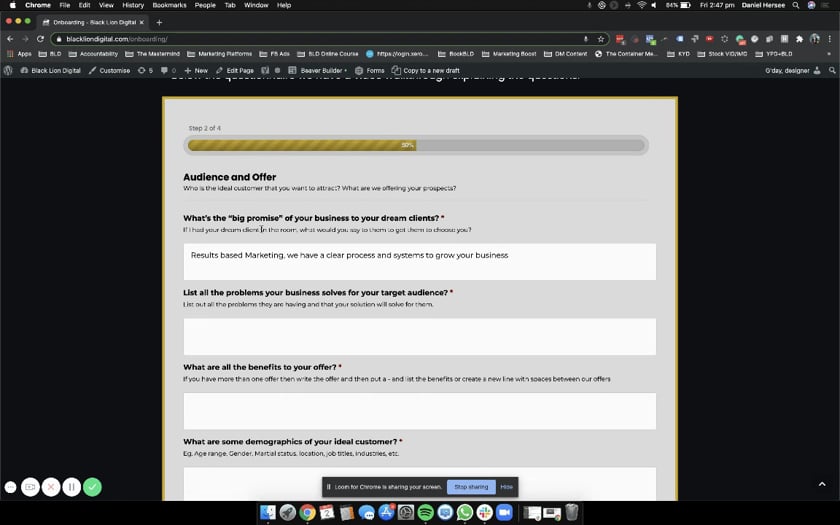
Task: Reload the page with the refresh icon
Action: (40, 39)
